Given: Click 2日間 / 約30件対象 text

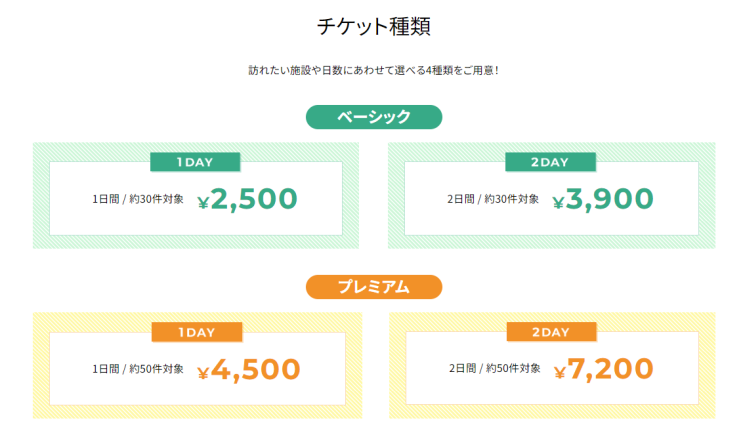Looking at the screenshot, I should (492, 199).
